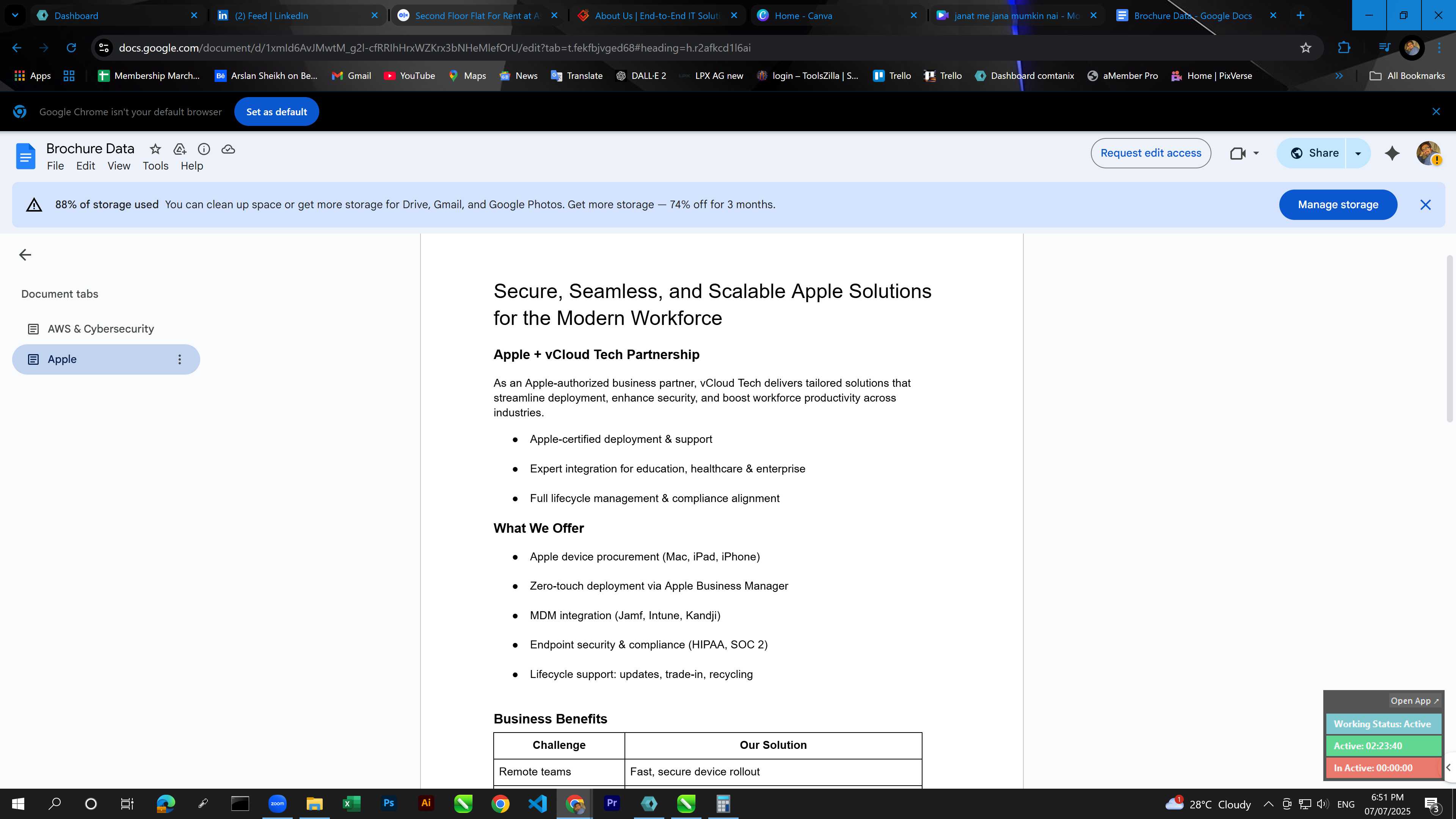Screen dimensions: 1456x819
Task: Bookmark this page with star icon
Action: coord(1305,48)
